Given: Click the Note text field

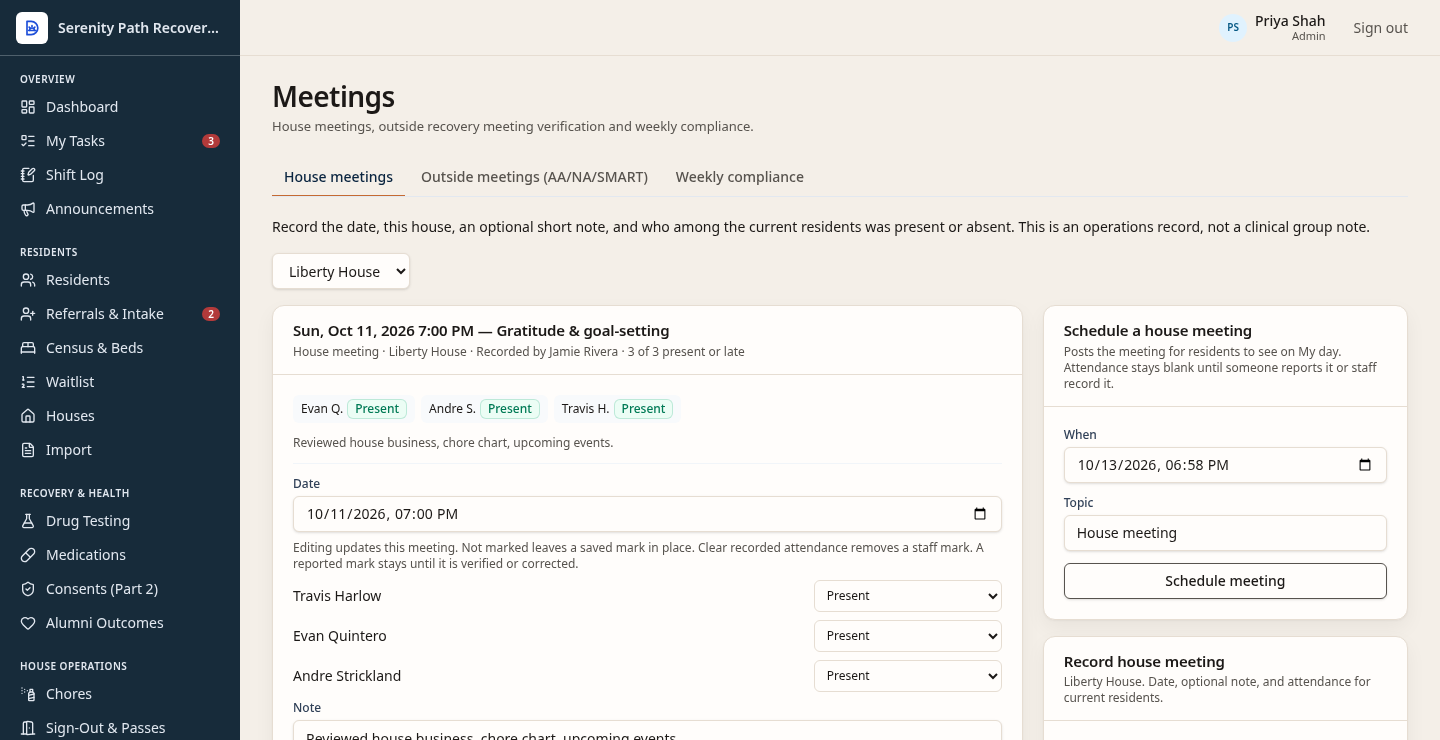Looking at the screenshot, I should point(647,731).
